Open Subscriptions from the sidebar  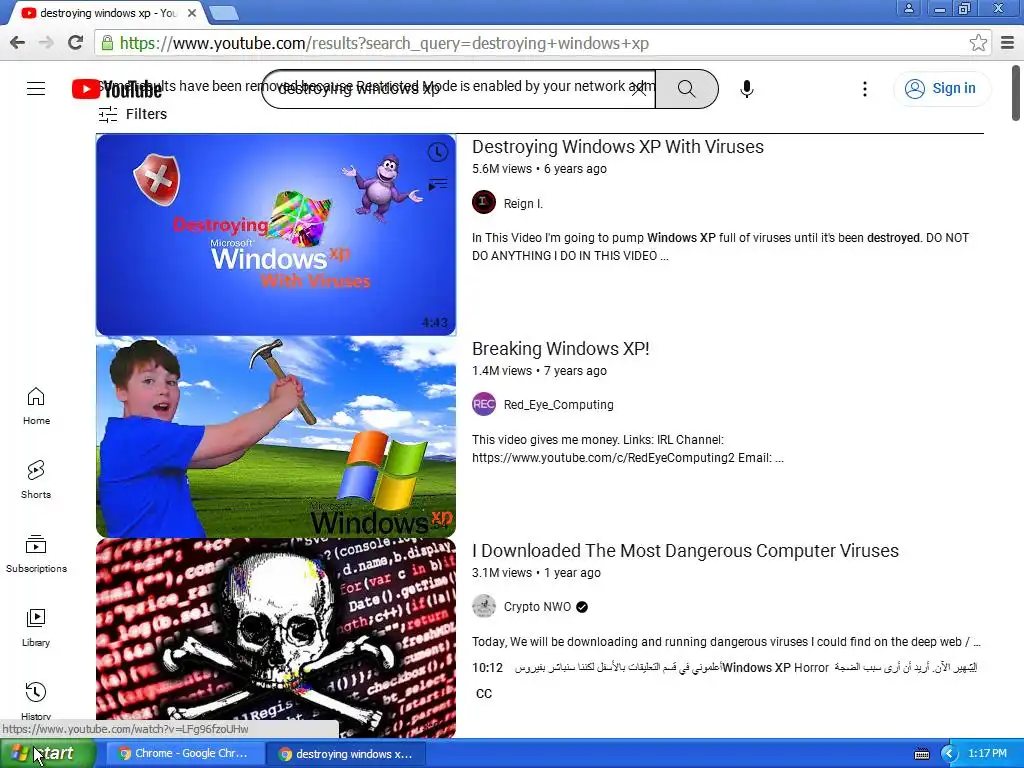click(x=36, y=554)
